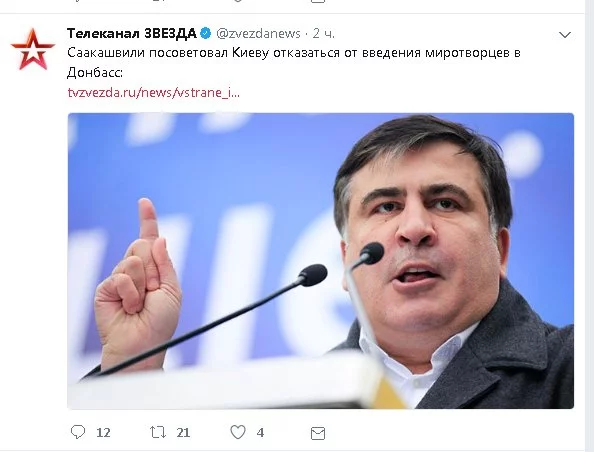This screenshot has width=594, height=452.
Task: Expand the tweet options chevron
Action: tap(565, 35)
